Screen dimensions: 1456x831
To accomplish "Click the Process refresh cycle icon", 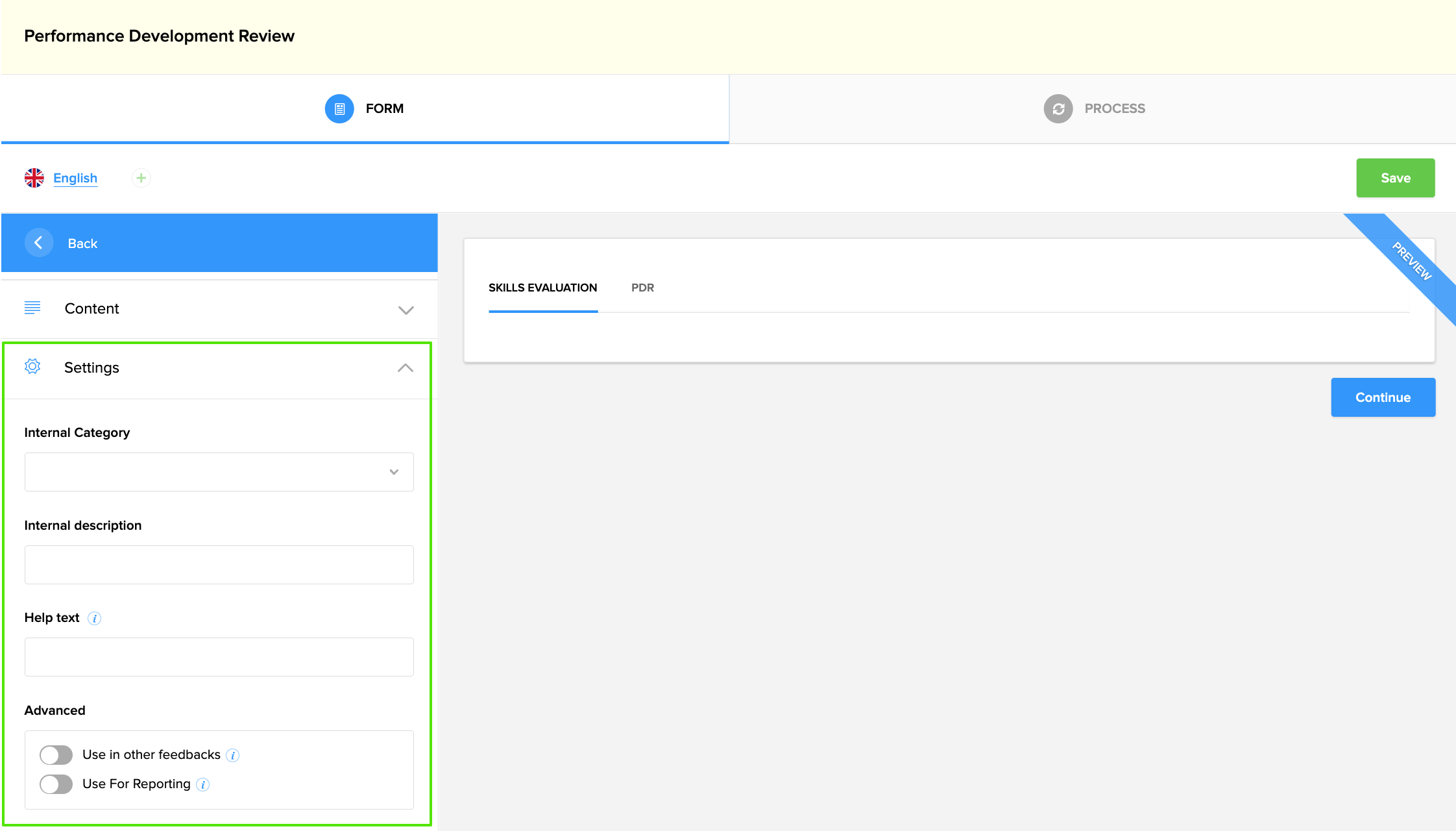I will (1058, 108).
